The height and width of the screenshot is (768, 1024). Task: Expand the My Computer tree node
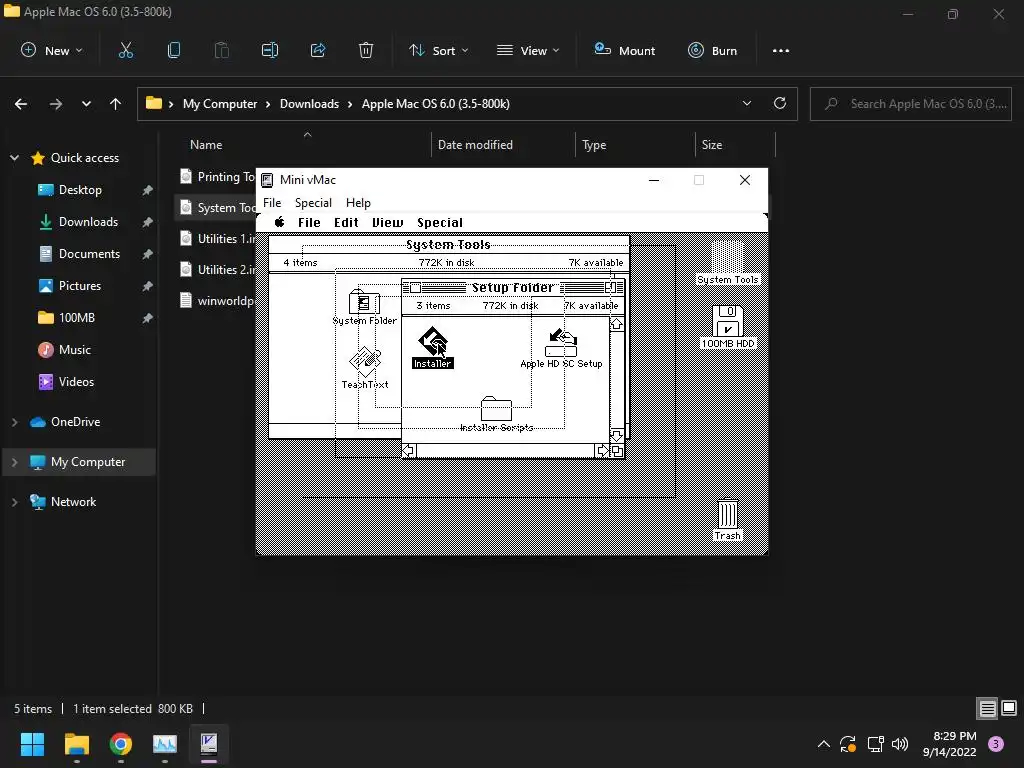point(14,462)
